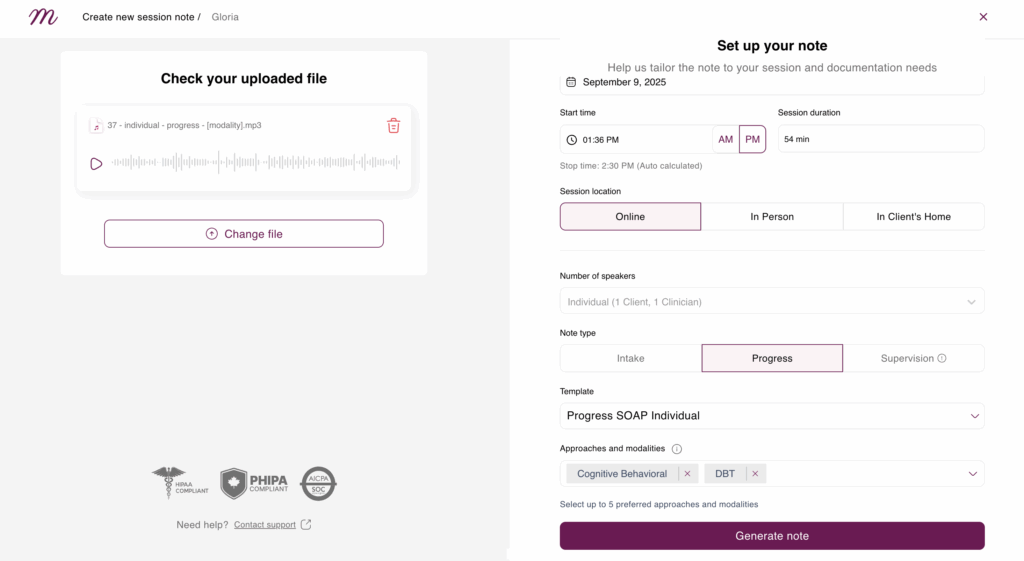Click the Supervision info icon
The width and height of the screenshot is (1024, 561).
942,358
